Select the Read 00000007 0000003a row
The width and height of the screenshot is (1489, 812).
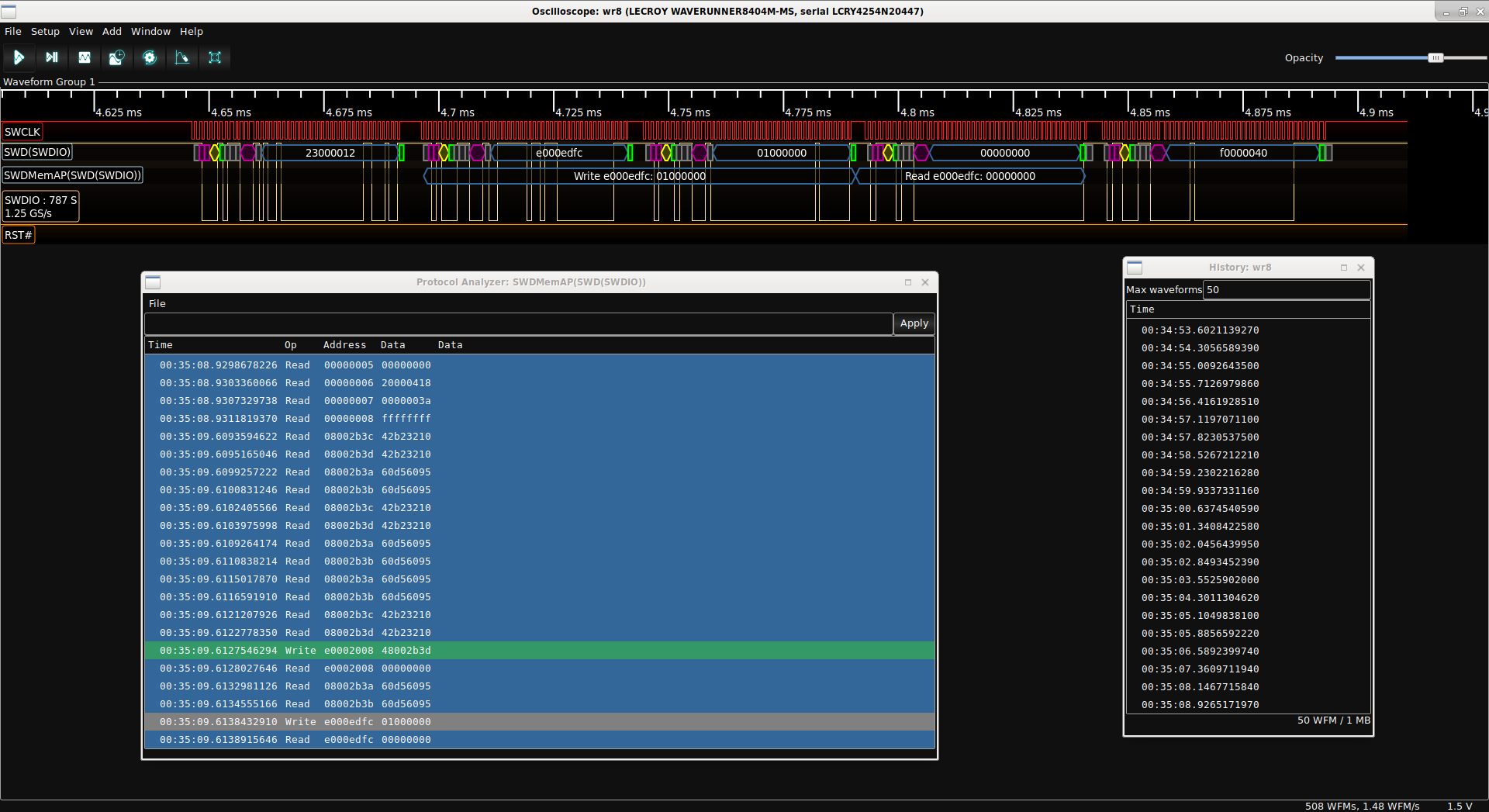[x=540, y=401]
